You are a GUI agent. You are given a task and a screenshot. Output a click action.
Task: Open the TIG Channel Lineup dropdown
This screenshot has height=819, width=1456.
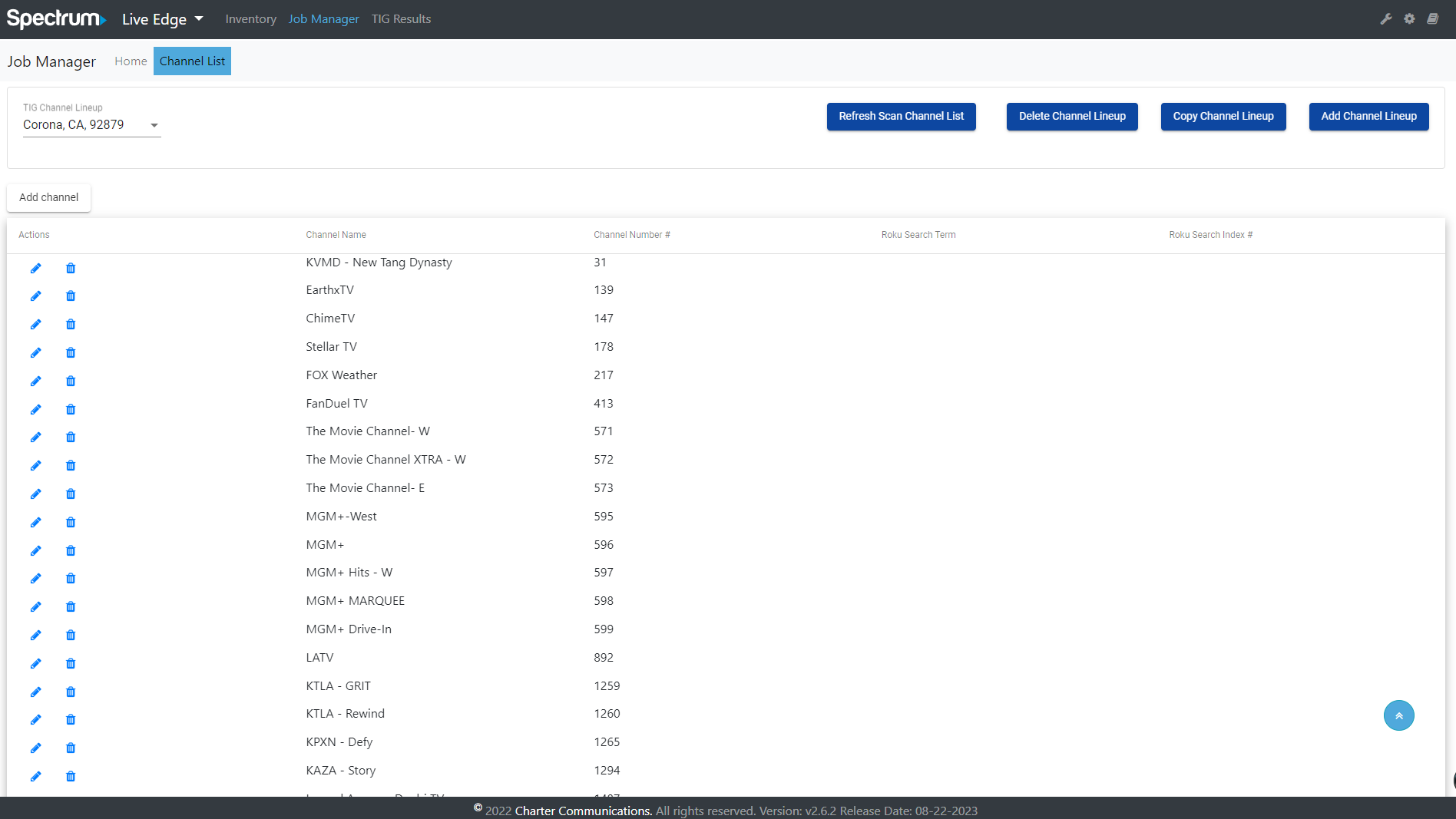pyautogui.click(x=92, y=125)
